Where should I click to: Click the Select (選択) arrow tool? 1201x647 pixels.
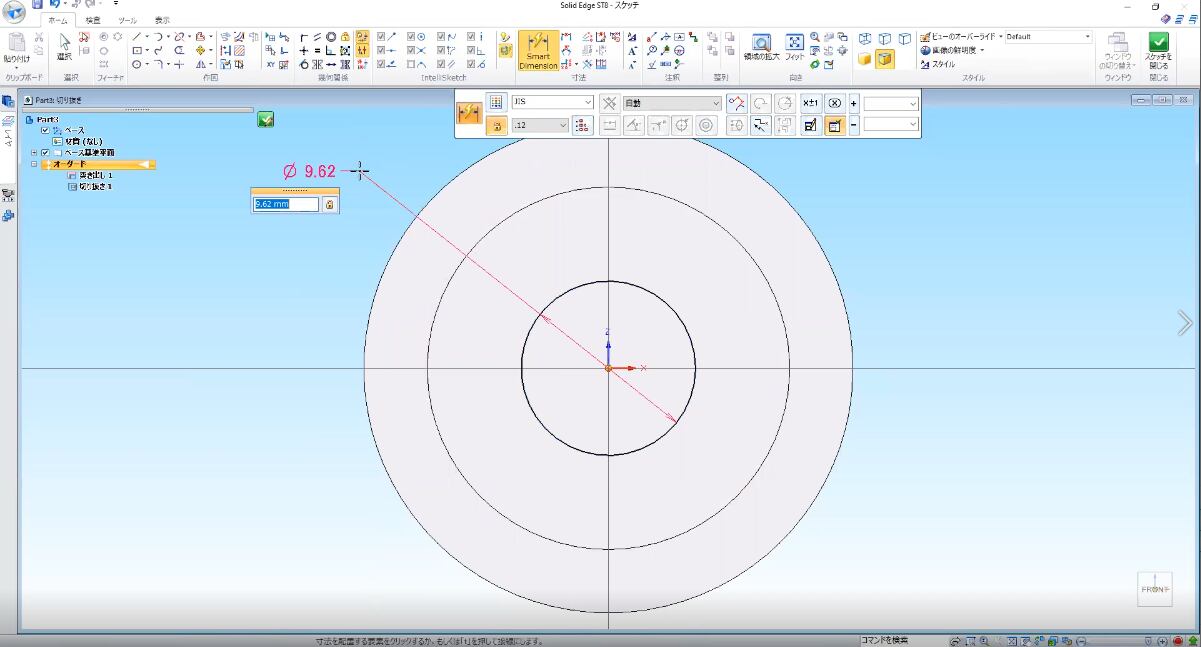click(x=64, y=43)
